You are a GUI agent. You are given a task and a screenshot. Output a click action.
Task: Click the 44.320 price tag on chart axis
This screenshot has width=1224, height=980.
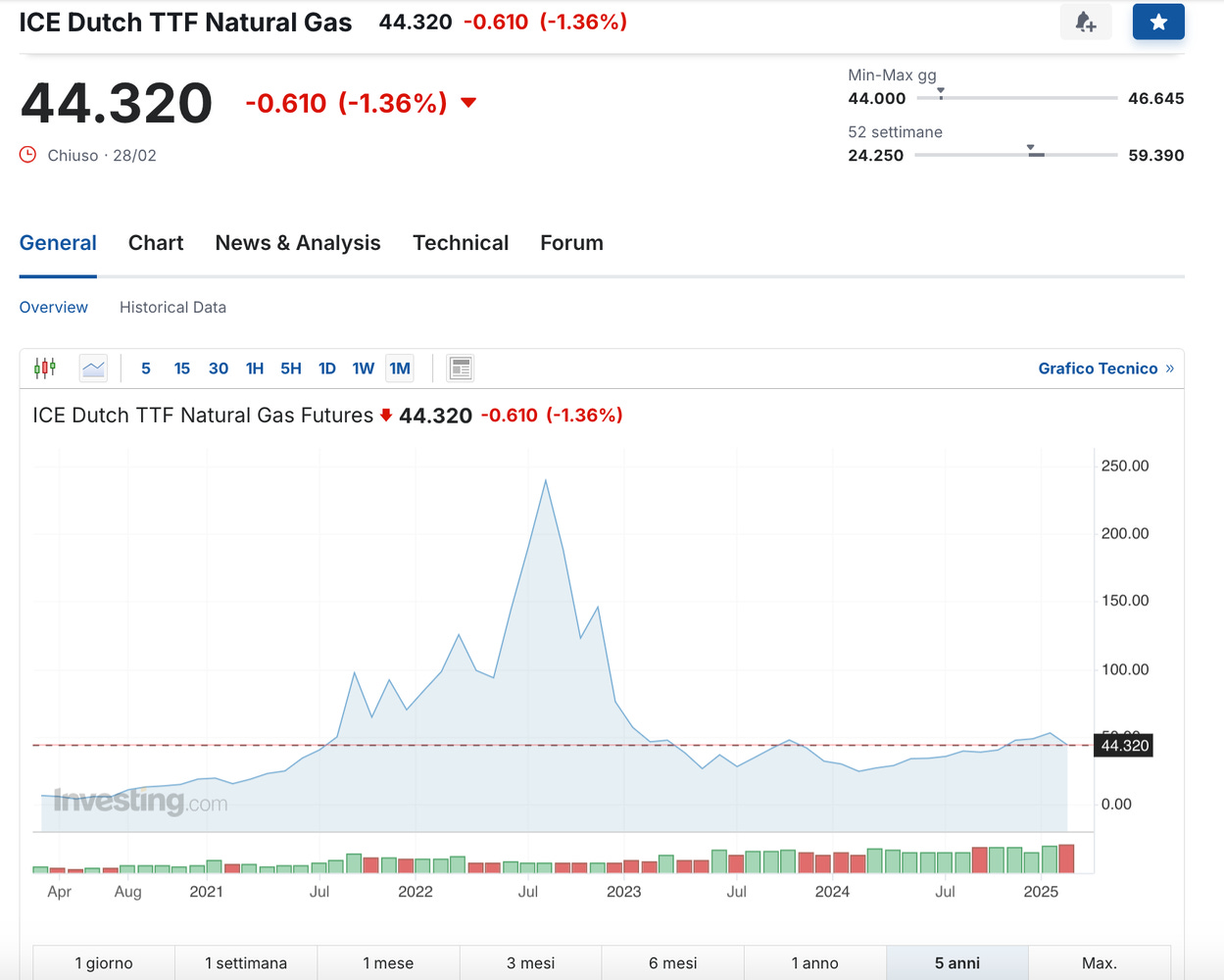click(1124, 746)
